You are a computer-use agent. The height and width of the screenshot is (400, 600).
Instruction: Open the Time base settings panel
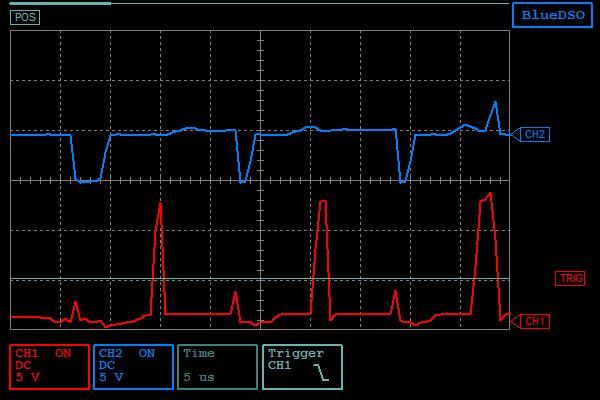point(217,367)
